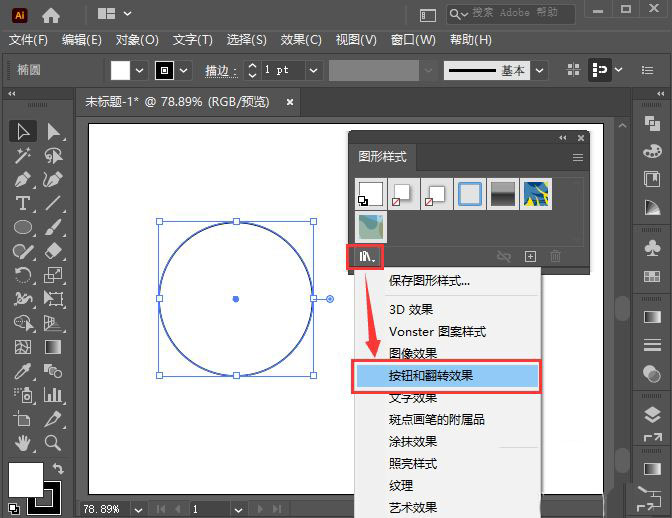Collapse the 图形样式 panel to icons
The height and width of the screenshot is (518, 672).
[x=563, y=138]
